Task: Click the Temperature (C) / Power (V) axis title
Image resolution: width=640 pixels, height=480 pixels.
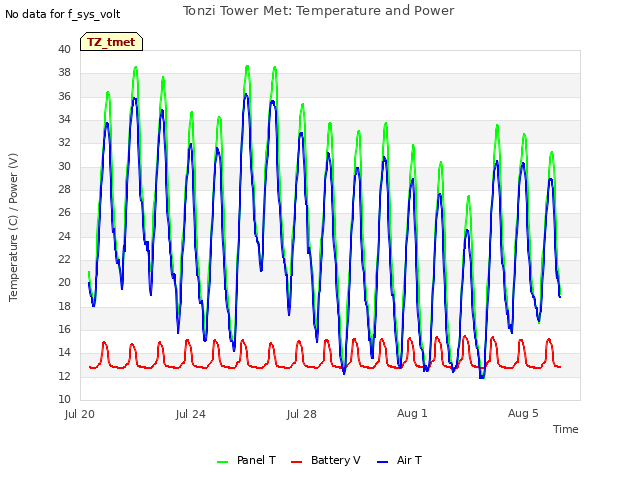Action: pyautogui.click(x=13, y=227)
